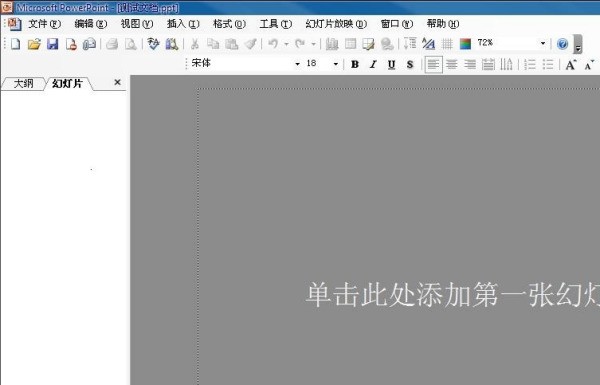Screen dimensions: 600x385
Task: Insert a table from toolbar
Action: click(x=350, y=44)
